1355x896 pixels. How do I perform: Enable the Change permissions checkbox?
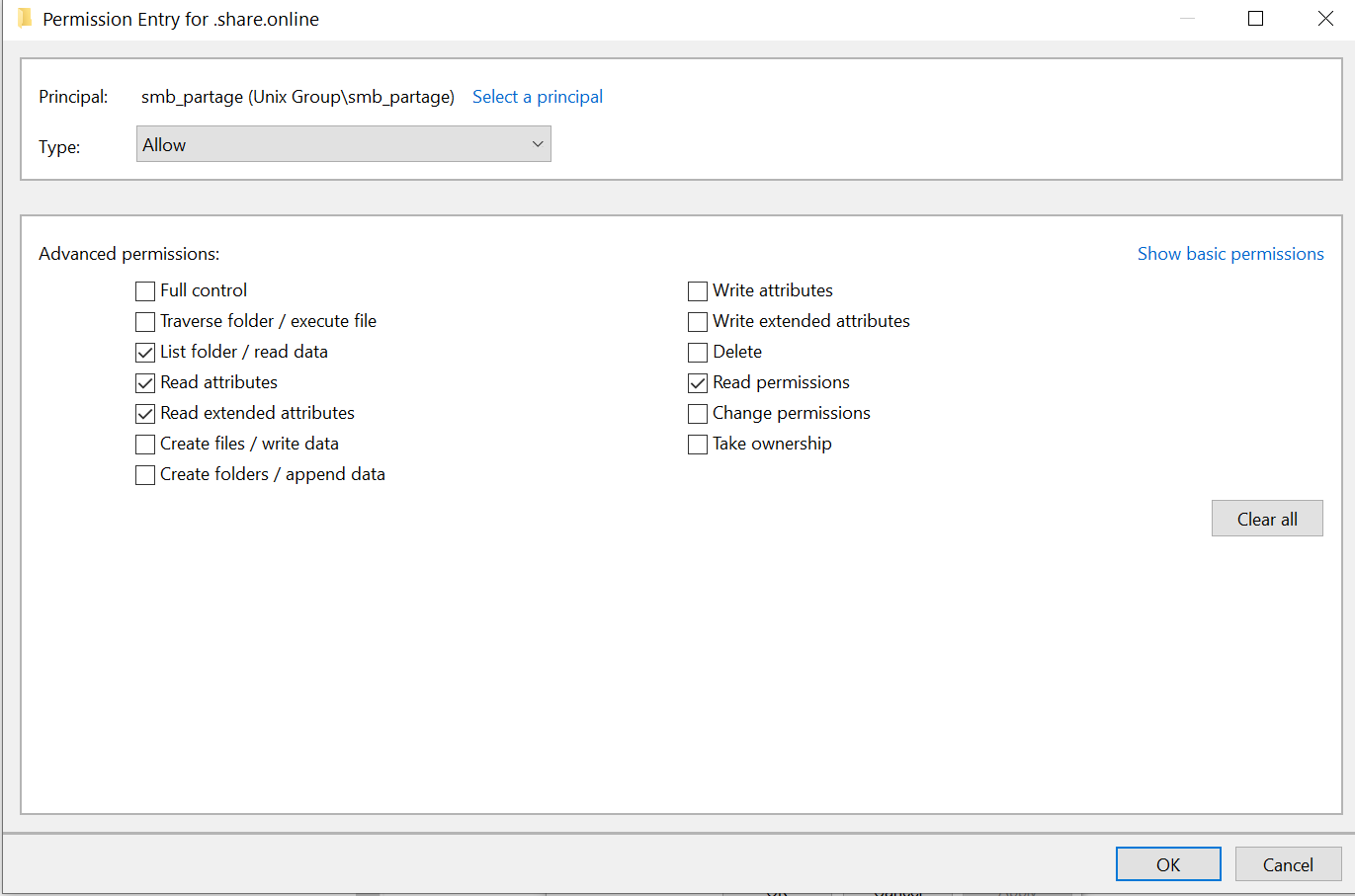[698, 414]
